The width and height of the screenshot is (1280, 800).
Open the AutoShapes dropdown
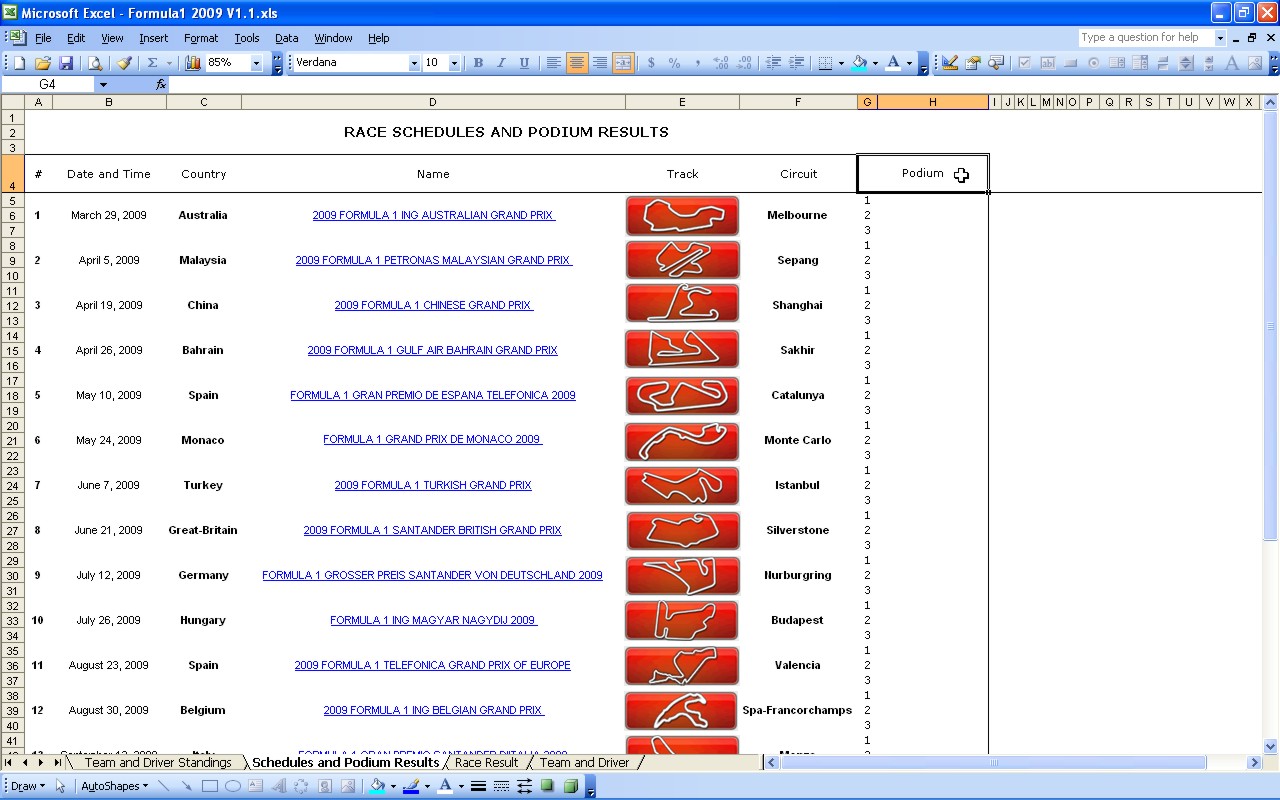pos(114,786)
